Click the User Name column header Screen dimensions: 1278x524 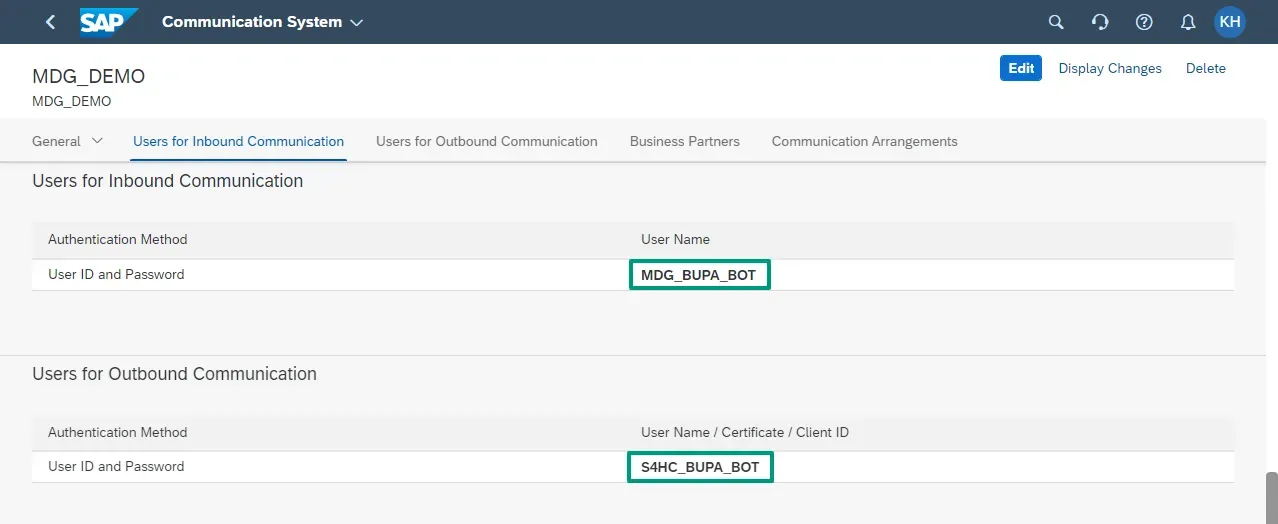pos(675,239)
